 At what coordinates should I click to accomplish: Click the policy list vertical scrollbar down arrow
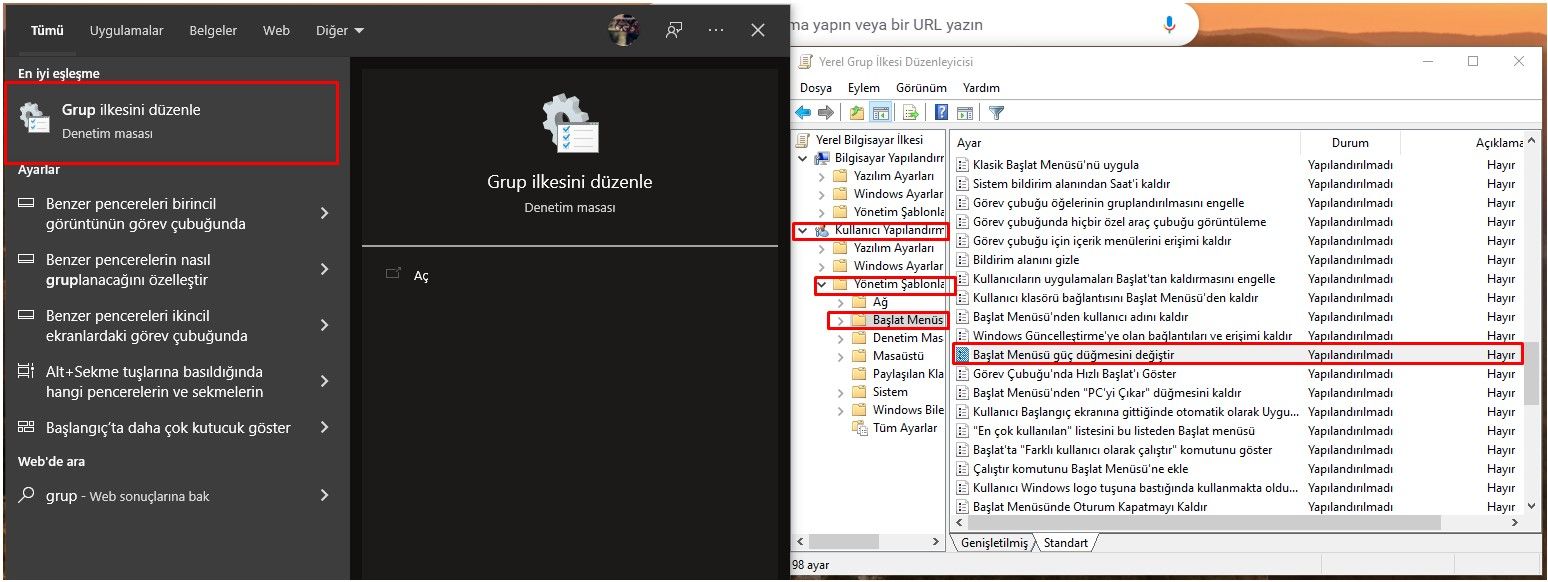(x=1532, y=507)
